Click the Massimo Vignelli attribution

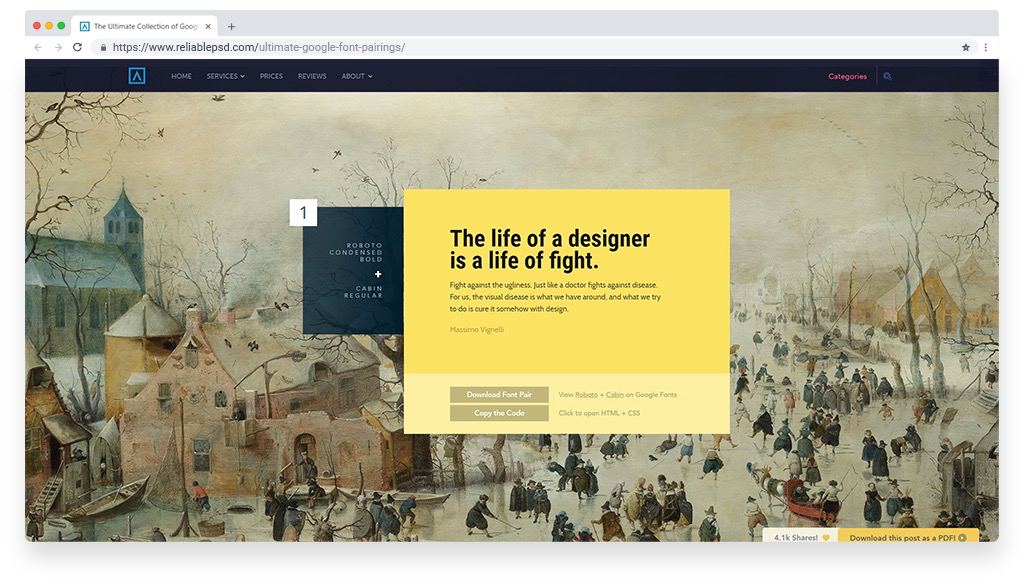point(477,330)
